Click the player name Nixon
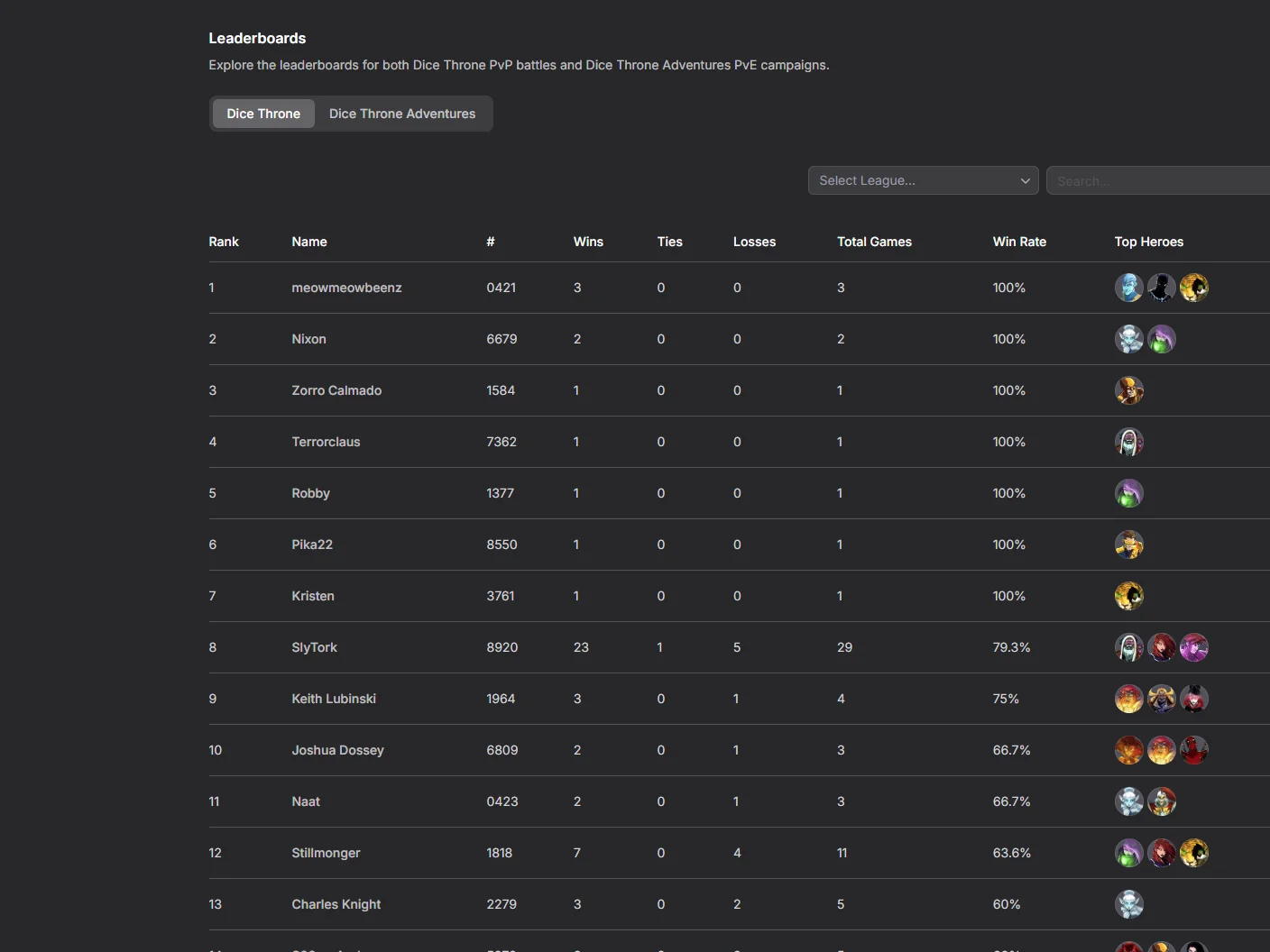Viewport: 1270px width, 952px height. 308,339
